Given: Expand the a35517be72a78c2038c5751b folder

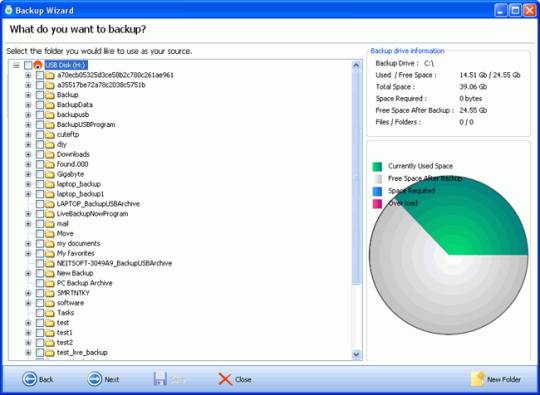Looking at the screenshot, I should [x=28, y=85].
